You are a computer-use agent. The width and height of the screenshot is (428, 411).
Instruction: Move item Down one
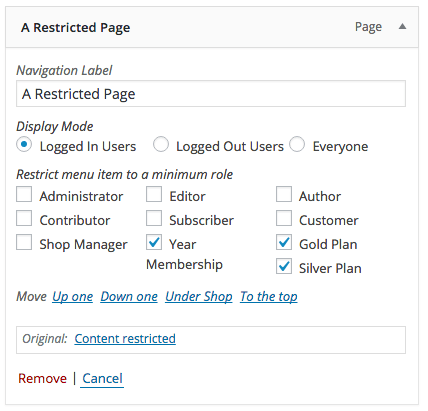pos(129,296)
